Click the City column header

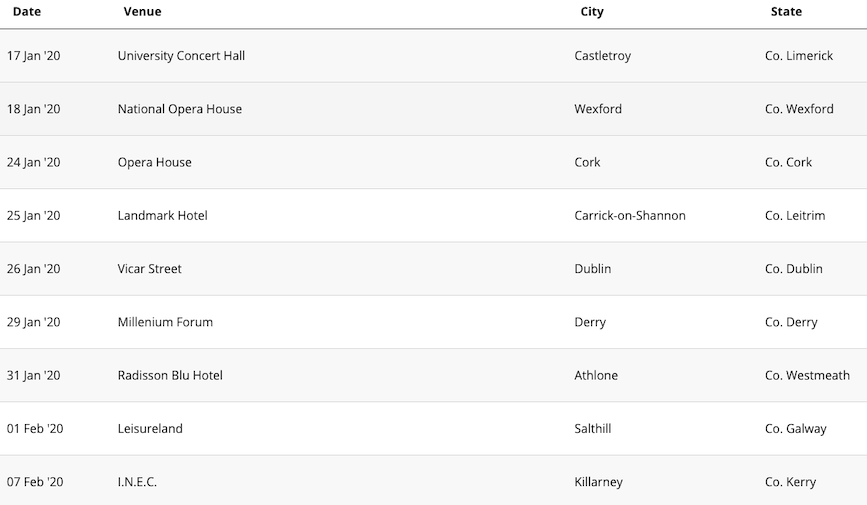coord(592,12)
